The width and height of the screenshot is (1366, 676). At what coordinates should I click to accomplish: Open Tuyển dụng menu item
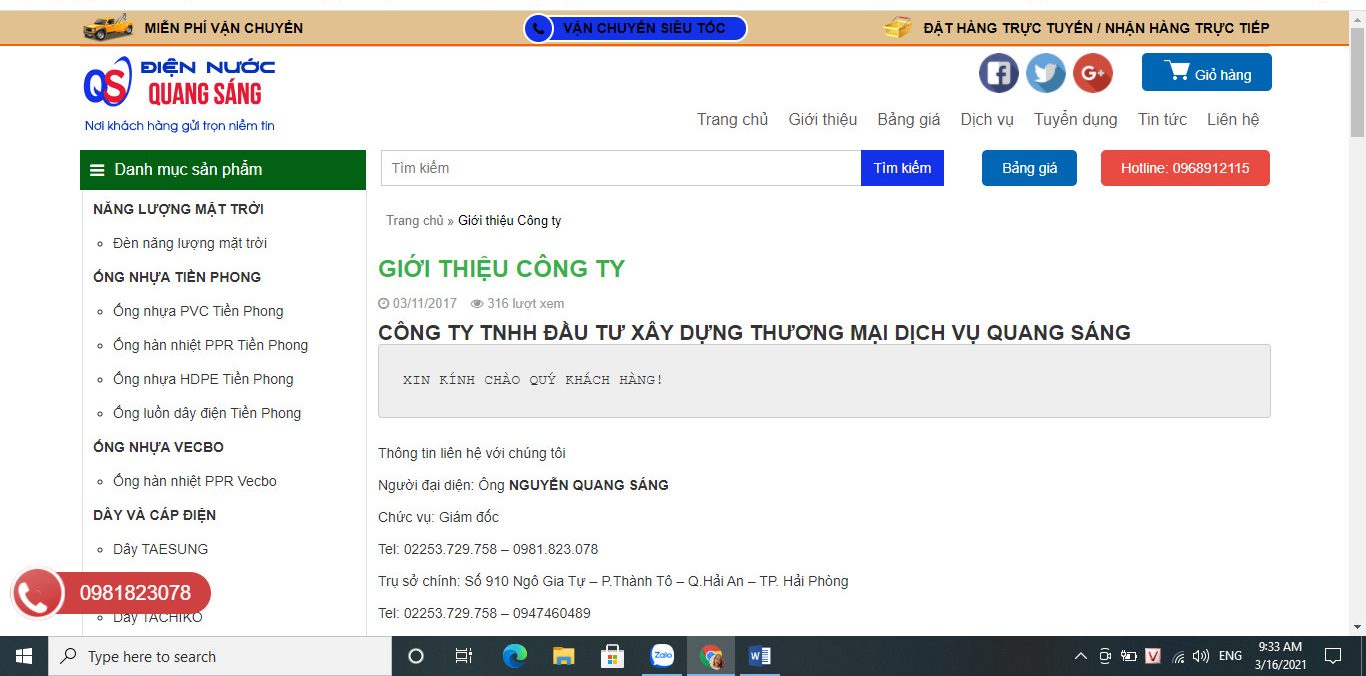[1076, 120]
